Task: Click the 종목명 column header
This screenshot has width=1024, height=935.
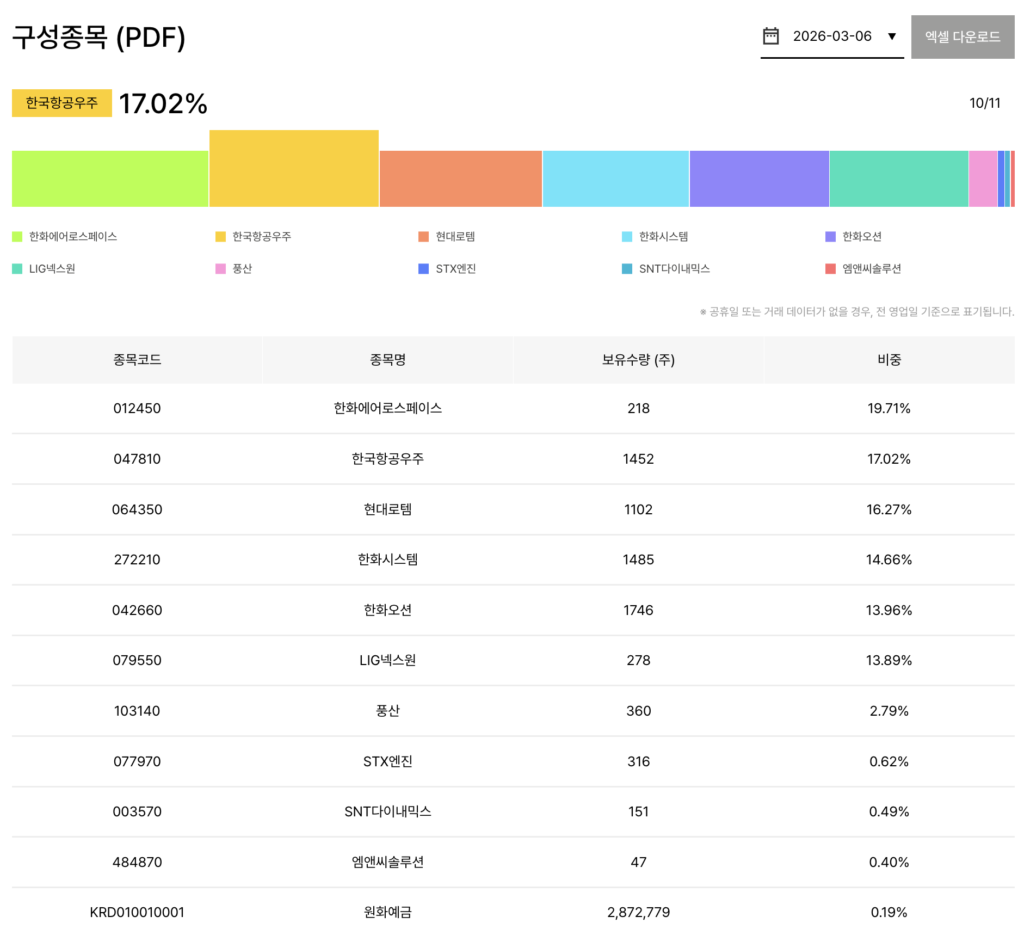Action: tap(387, 360)
